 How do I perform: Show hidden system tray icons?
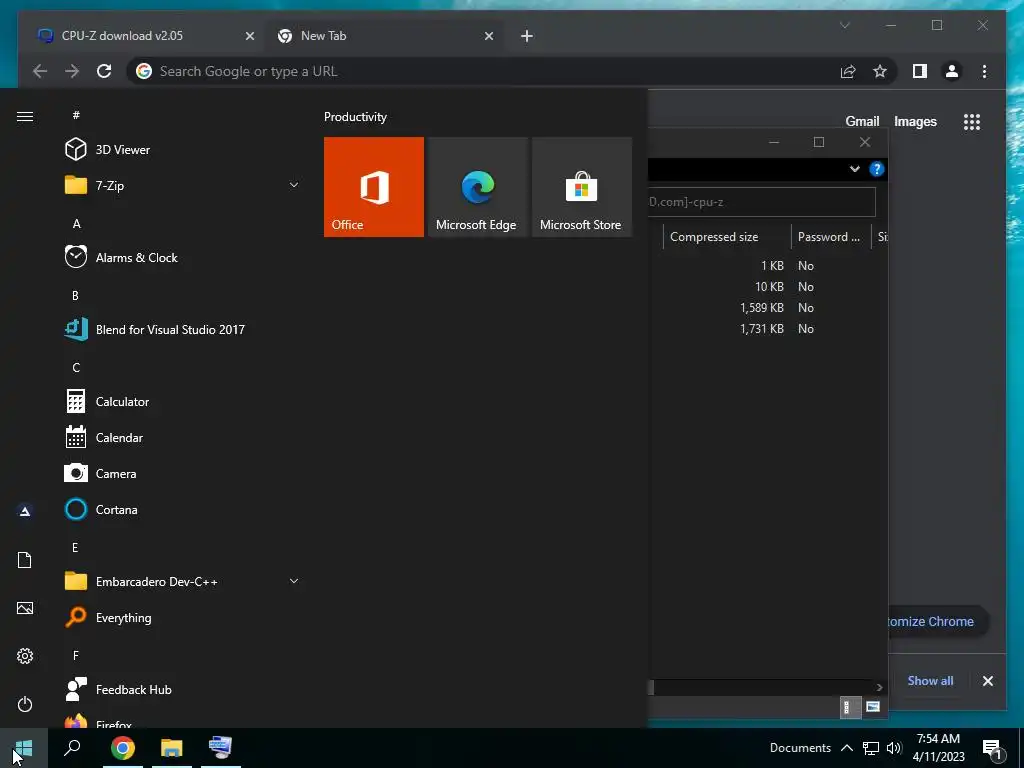coord(846,748)
